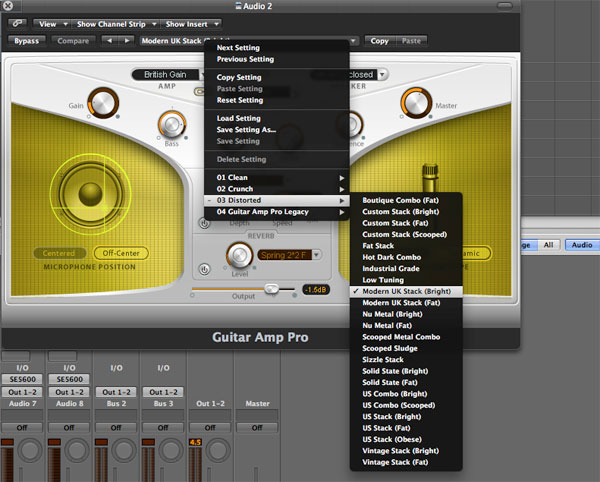This screenshot has height=482, width=600.
Task: Click the Output slider handle
Action: coord(272,289)
